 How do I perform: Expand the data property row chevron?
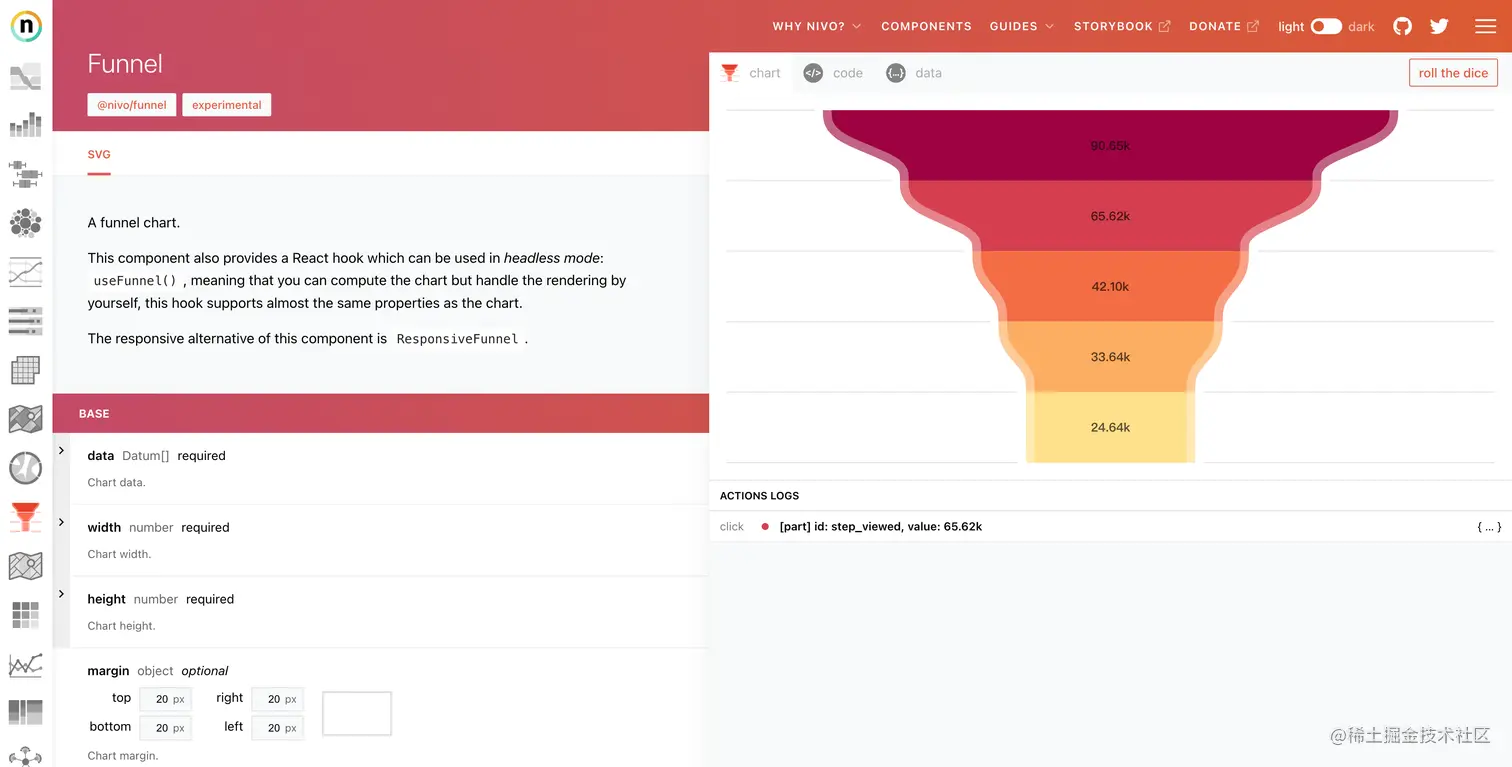61,451
